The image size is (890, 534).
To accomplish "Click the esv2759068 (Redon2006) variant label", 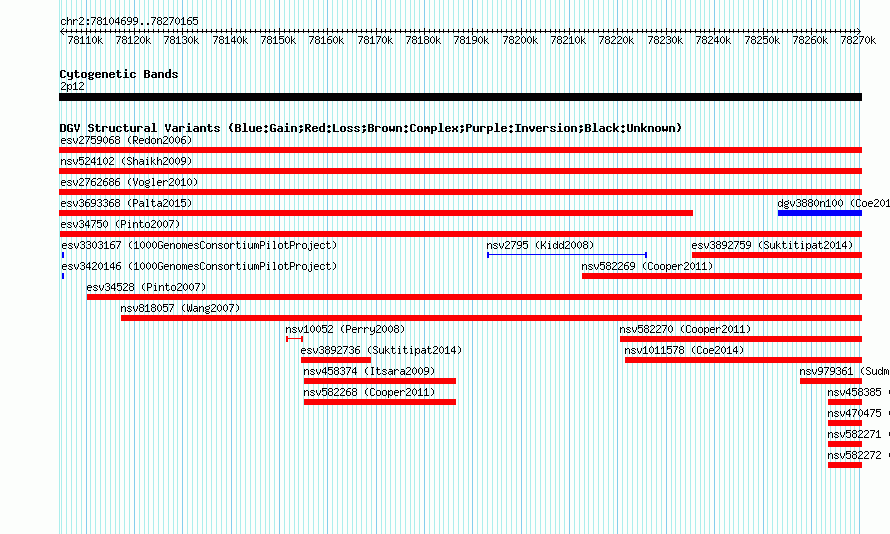I will pyautogui.click(x=126, y=140).
